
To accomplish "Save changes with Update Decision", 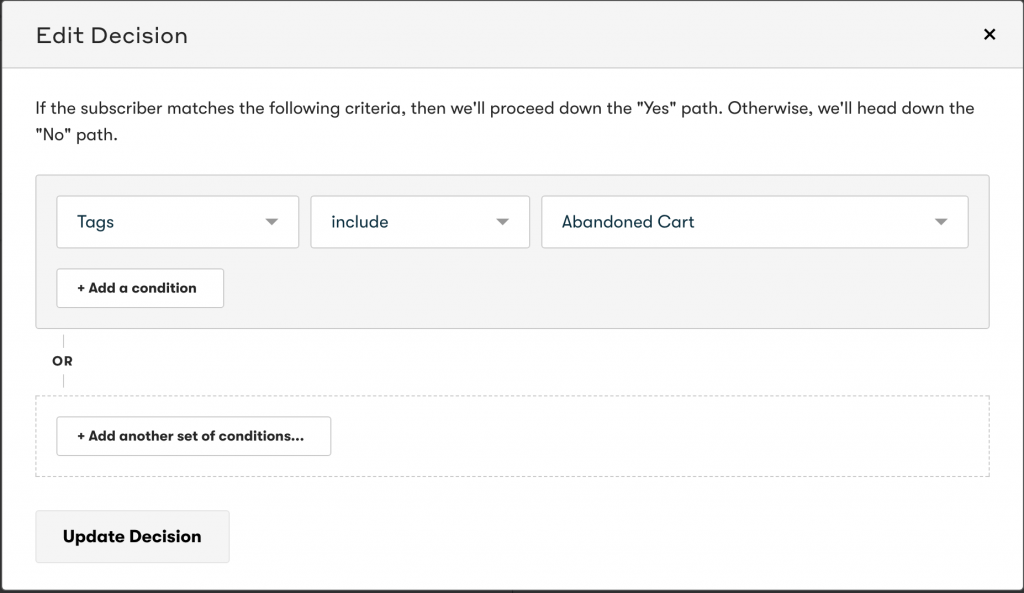I will click(132, 536).
